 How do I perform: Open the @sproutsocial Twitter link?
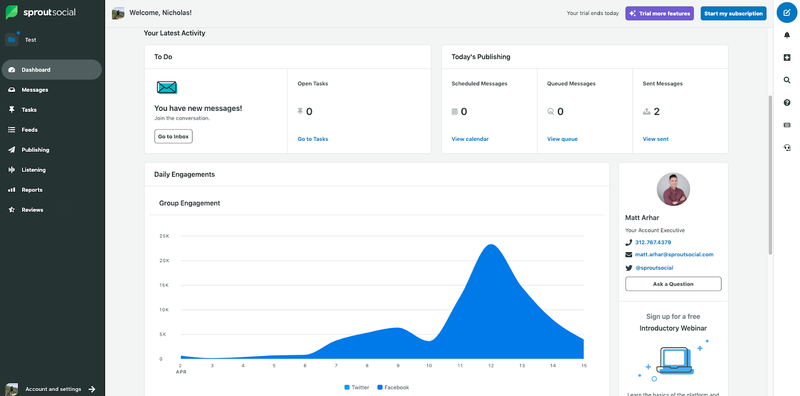pos(654,268)
